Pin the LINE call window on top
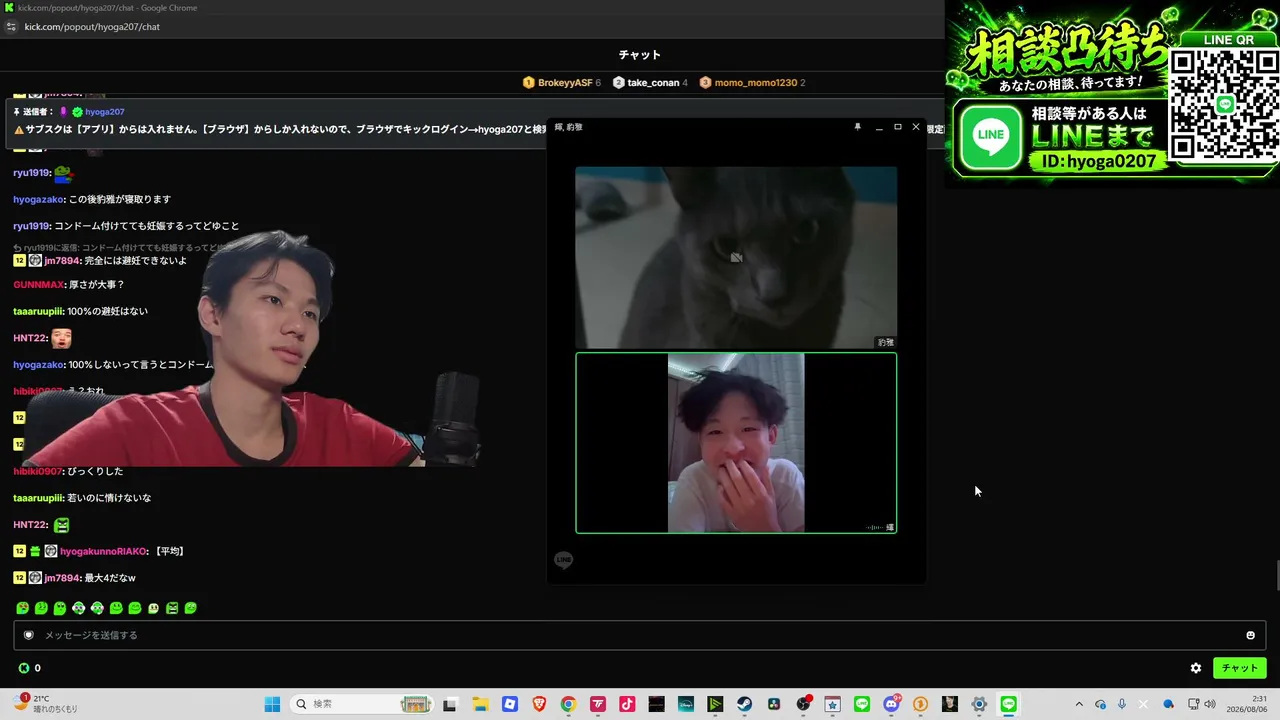Viewport: 1280px width, 720px height. [857, 127]
